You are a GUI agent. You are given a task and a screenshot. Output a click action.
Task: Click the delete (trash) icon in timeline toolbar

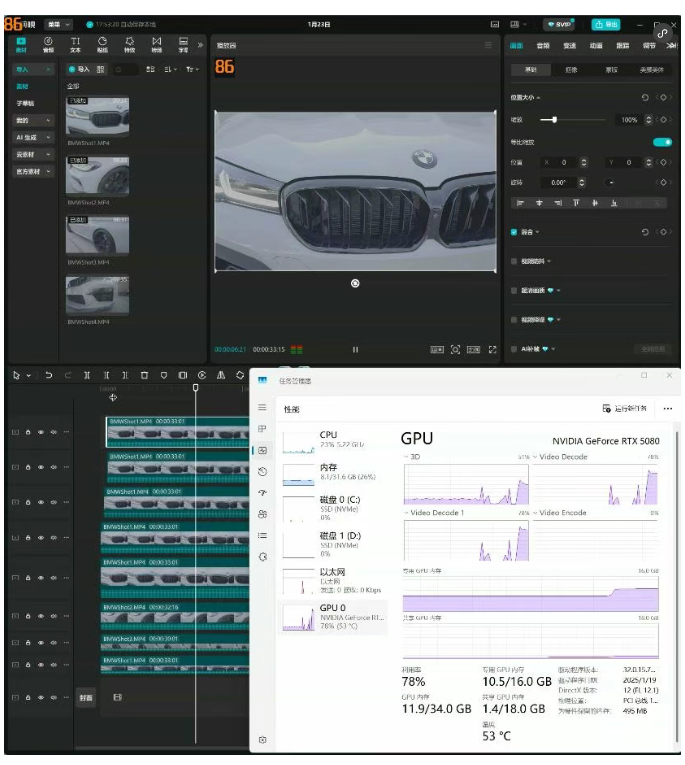pos(144,375)
